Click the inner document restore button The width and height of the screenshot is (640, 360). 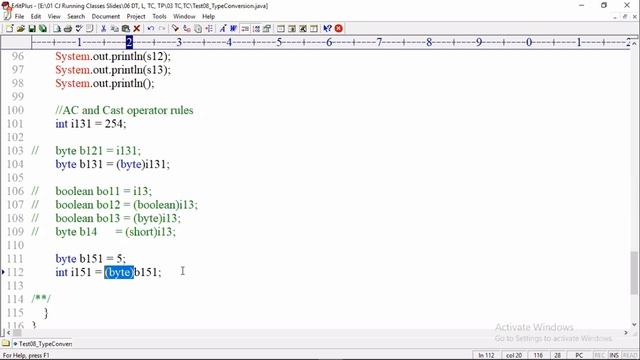tap(625, 17)
